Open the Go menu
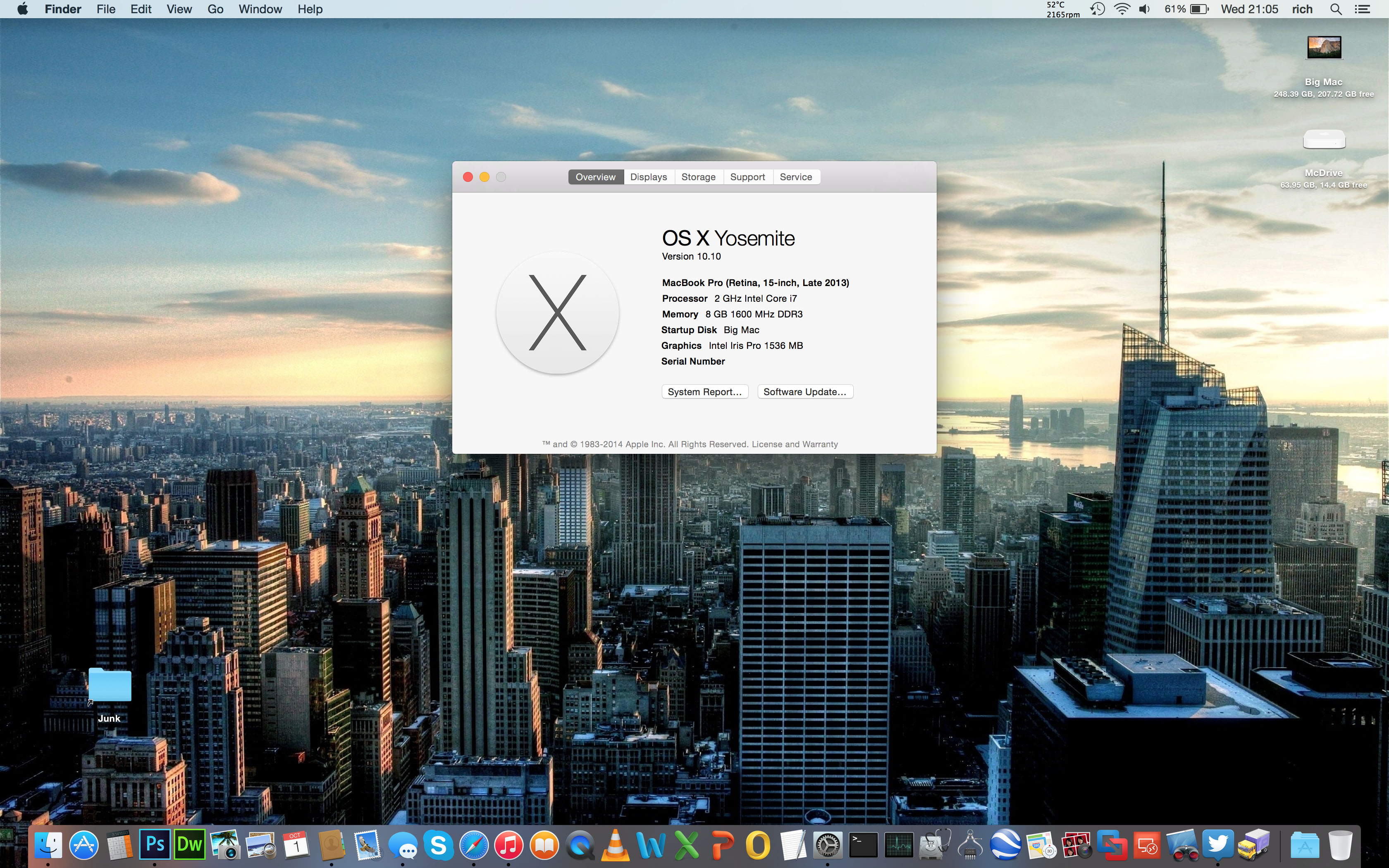1389x868 pixels. click(x=215, y=9)
